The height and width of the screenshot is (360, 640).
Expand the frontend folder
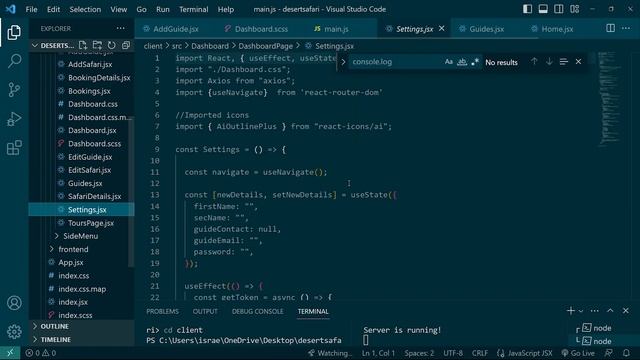coord(73,249)
